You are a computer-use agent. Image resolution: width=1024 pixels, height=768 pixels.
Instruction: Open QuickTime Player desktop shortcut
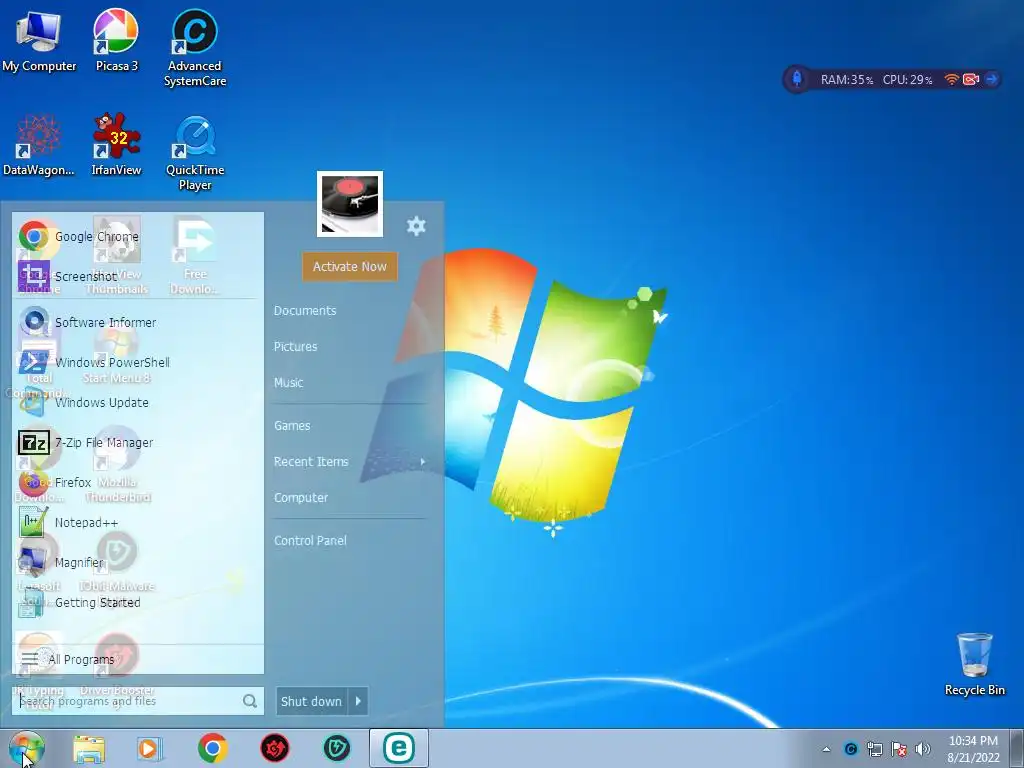(195, 153)
